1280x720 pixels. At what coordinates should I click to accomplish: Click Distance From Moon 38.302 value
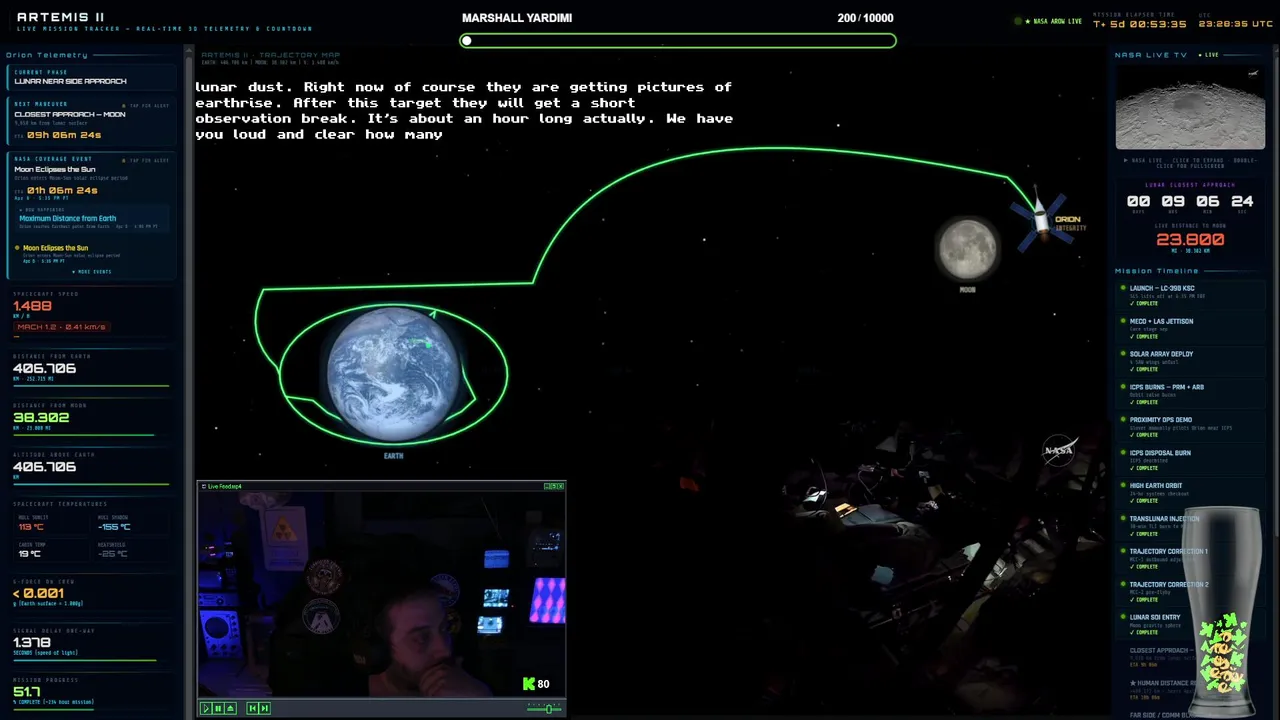(41, 418)
